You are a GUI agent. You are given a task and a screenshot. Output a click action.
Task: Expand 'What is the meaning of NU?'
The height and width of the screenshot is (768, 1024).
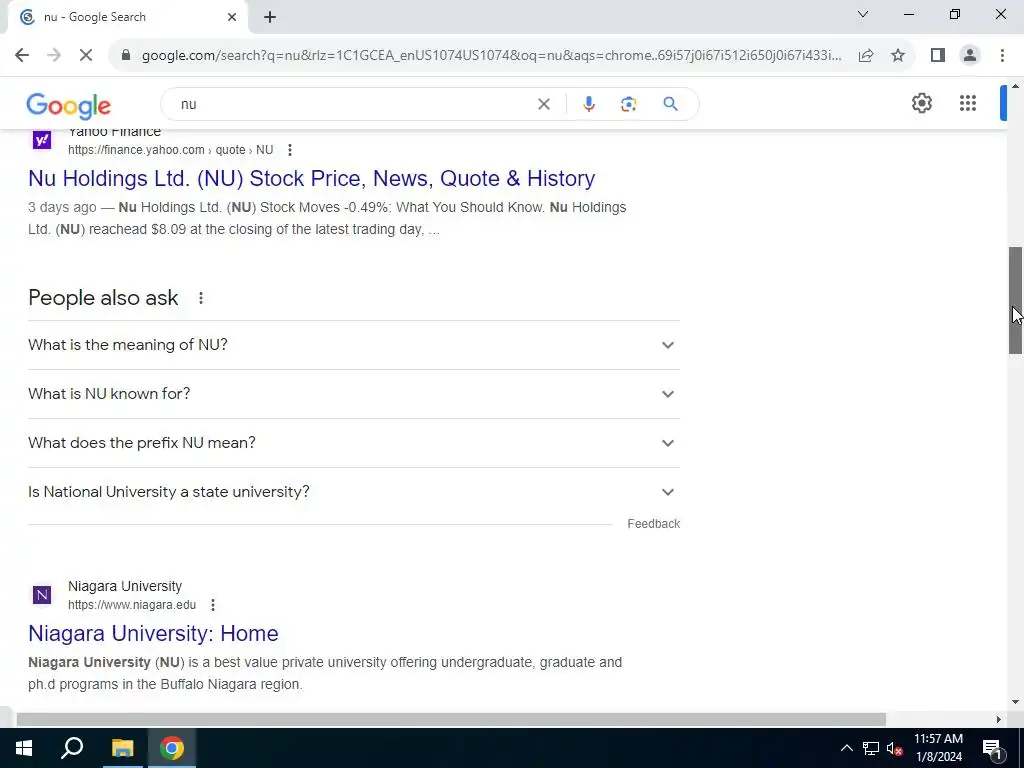click(x=353, y=345)
